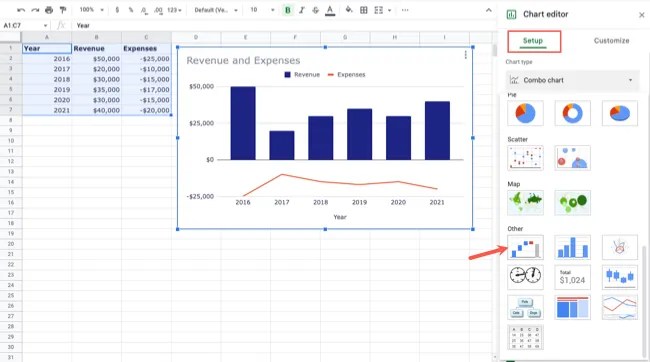Screen dimensions: 650x362
Task: Select the waterfall chart type
Action: coord(525,248)
